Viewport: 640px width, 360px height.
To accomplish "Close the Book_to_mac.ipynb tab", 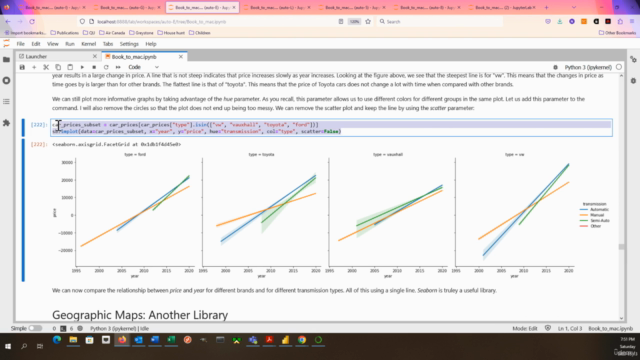I will (x=181, y=57).
